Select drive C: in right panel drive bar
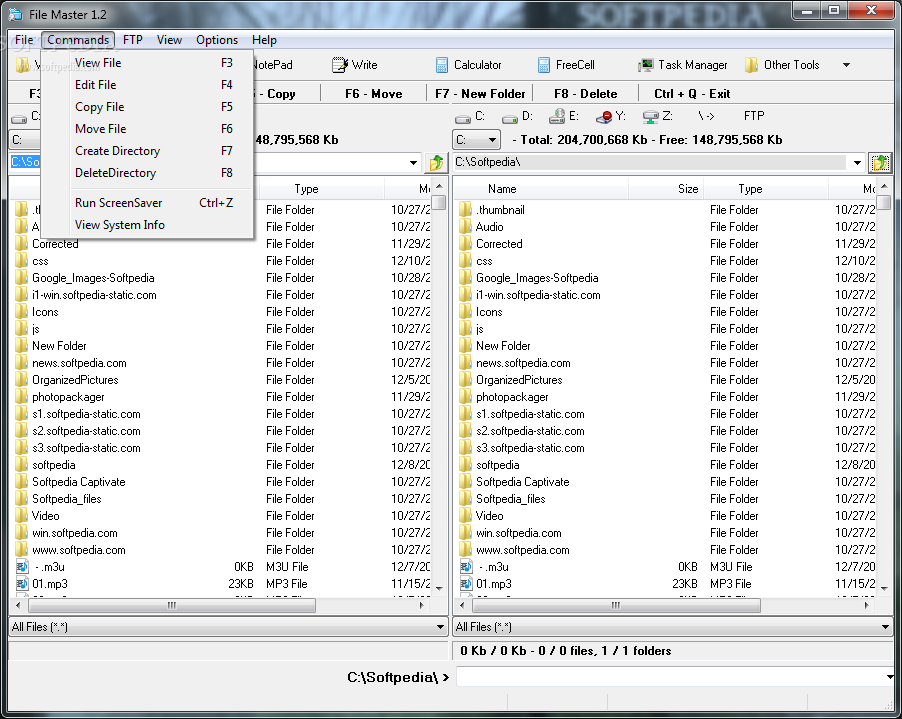Image resolution: width=902 pixels, height=719 pixels. coord(471,117)
